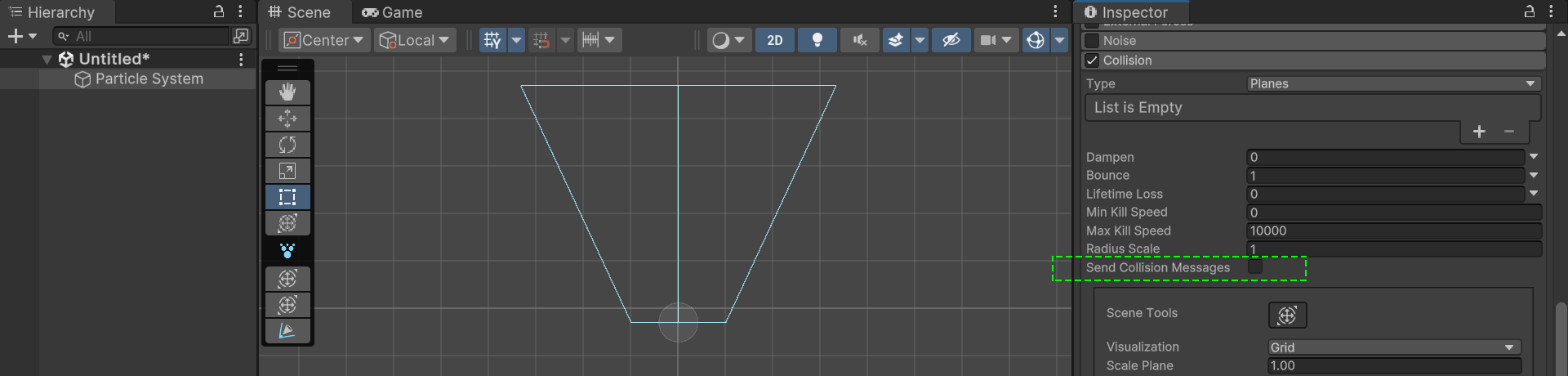
Task: Click the Hierarchy plus create button
Action: 15,36
